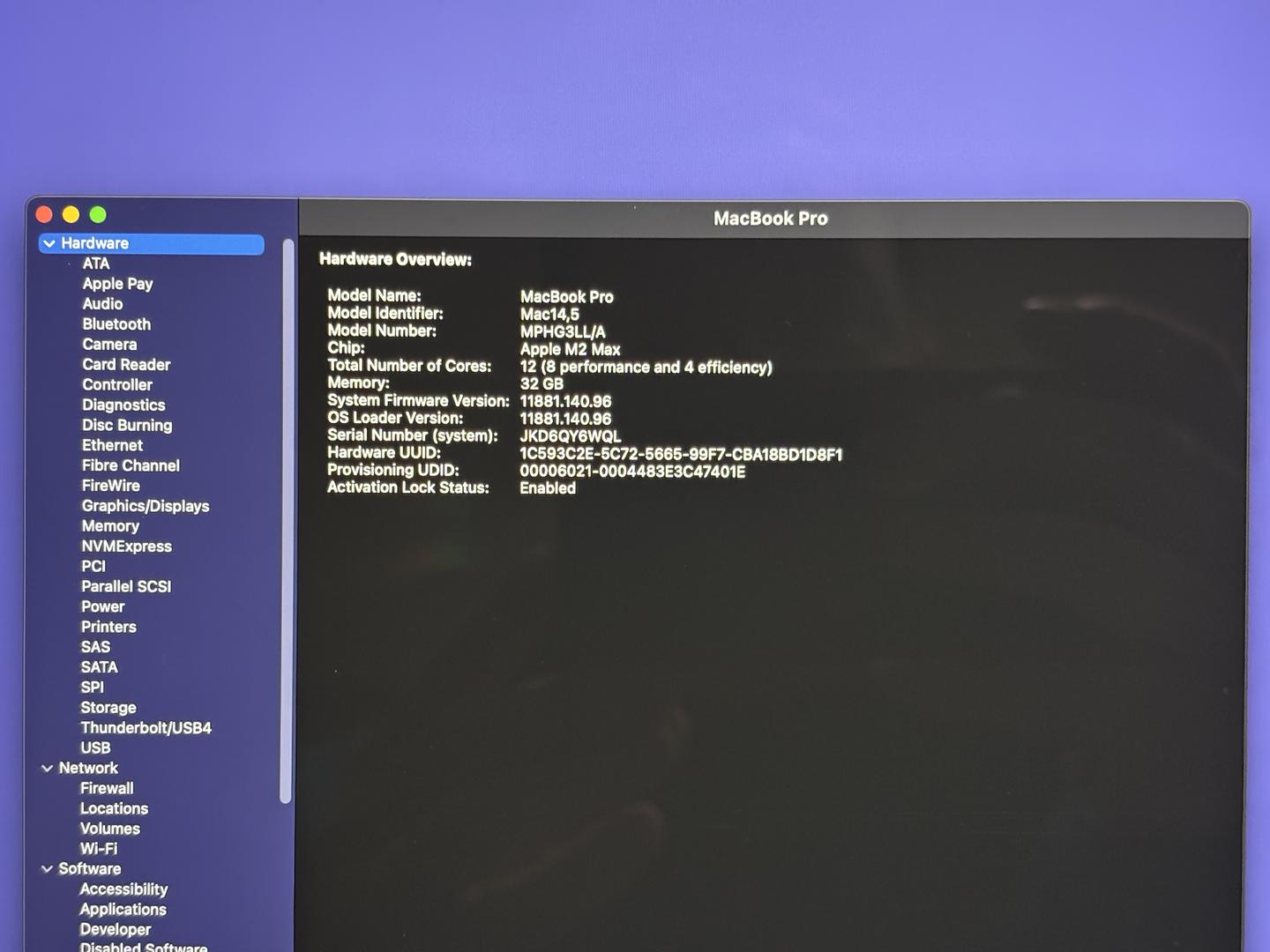
Task: Select the Storage item
Action: 108,708
